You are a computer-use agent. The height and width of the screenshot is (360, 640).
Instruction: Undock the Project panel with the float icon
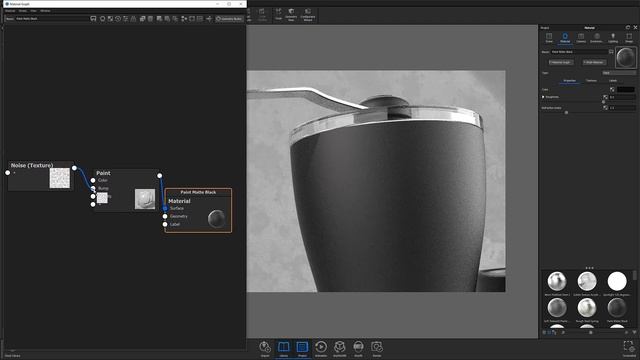click(x=628, y=27)
